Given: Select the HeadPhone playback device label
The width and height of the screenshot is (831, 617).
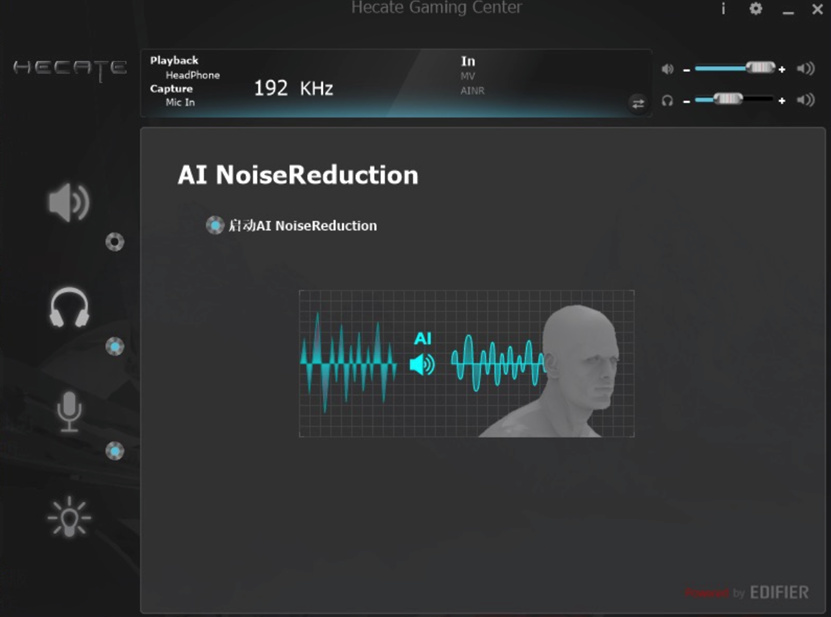Looking at the screenshot, I should pos(193,75).
